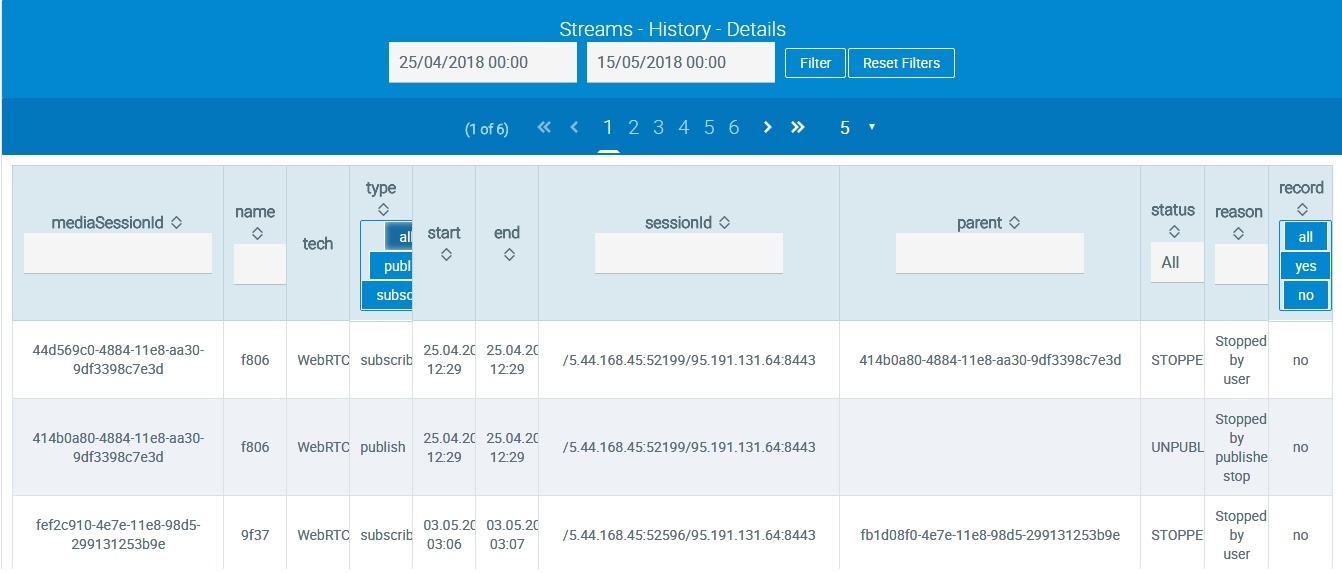Open the rows-per-page dropdown
The height and width of the screenshot is (573, 1342).
857,128
